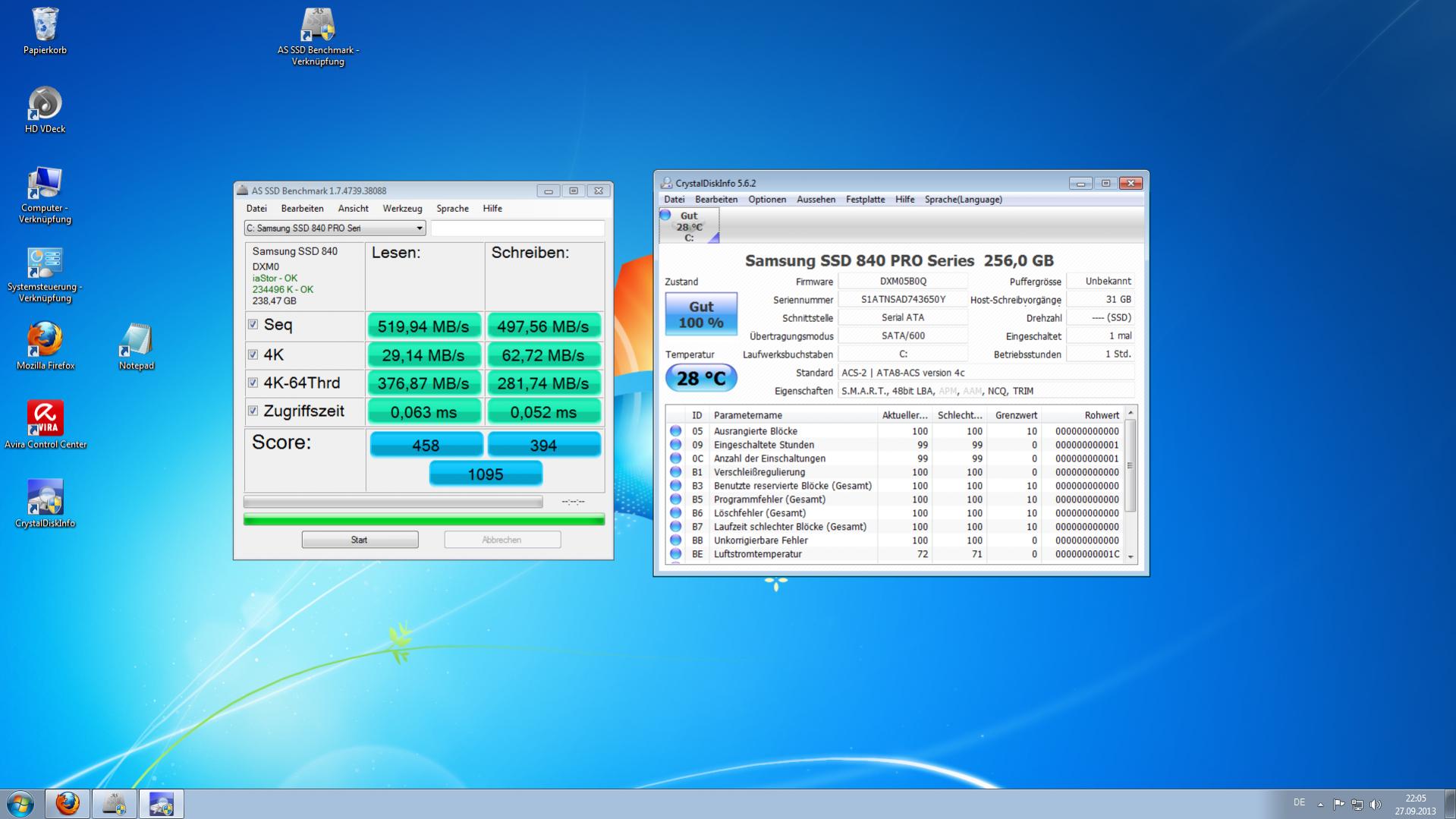Image resolution: width=1456 pixels, height=819 pixels.
Task: Click status orb for Anzahl der Einschaltungen row
Action: pyautogui.click(x=675, y=458)
